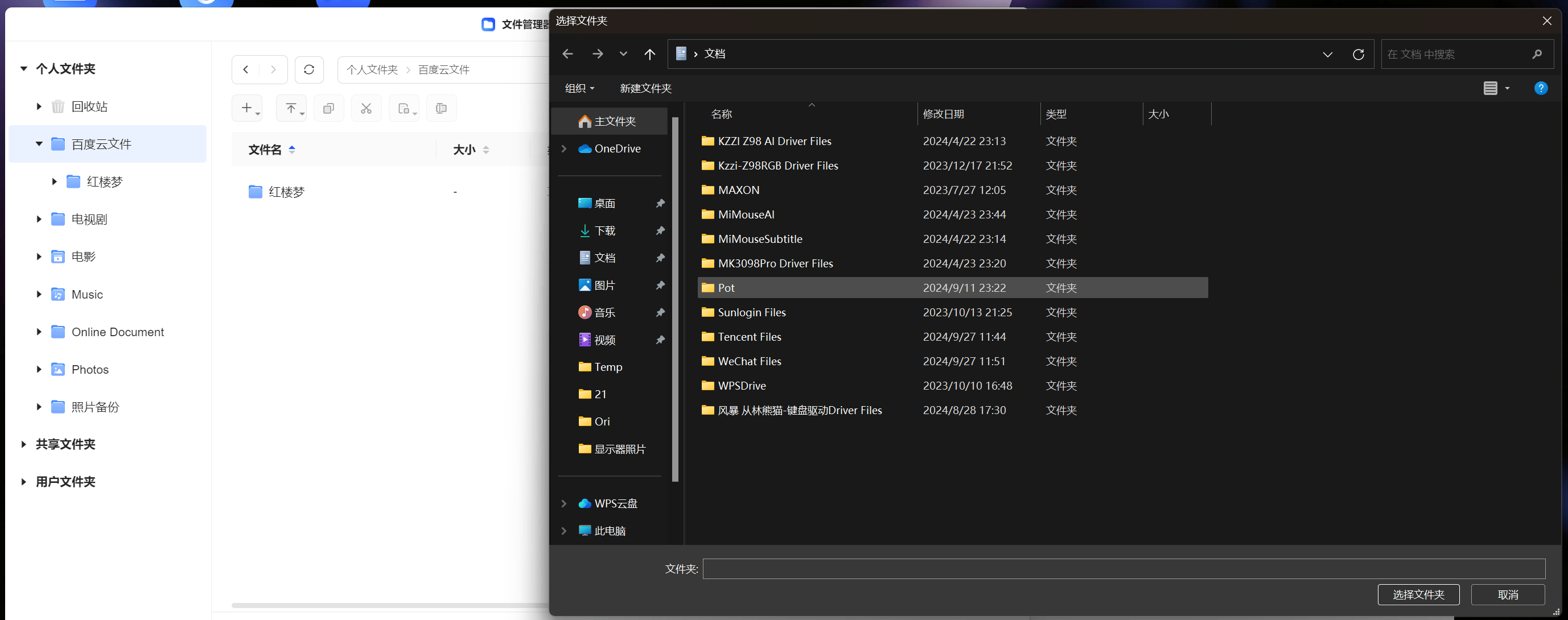Open the 组织 menu

579,88
